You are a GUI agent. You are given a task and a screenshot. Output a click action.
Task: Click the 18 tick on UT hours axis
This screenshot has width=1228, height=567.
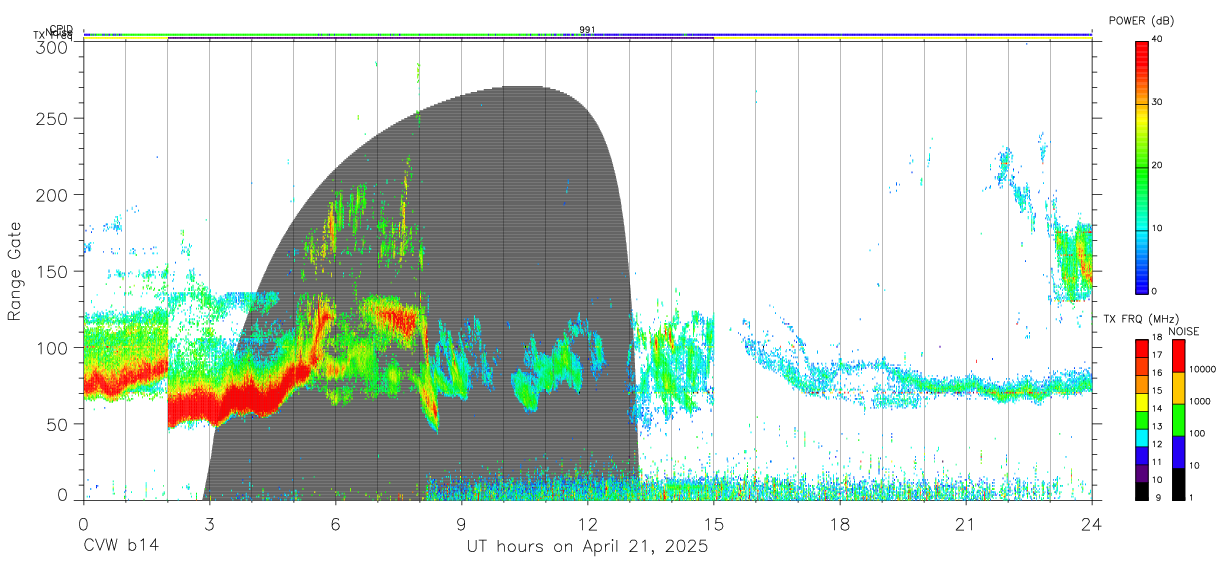coord(840,524)
